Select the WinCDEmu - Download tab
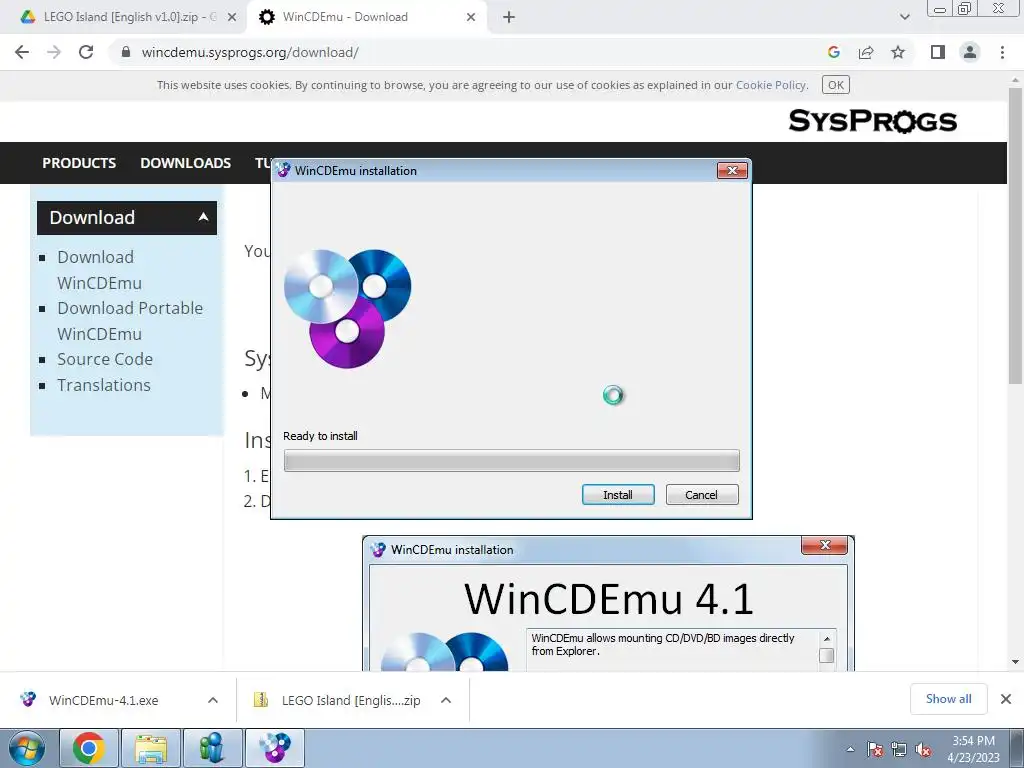This screenshot has height=768, width=1024. 366,17
